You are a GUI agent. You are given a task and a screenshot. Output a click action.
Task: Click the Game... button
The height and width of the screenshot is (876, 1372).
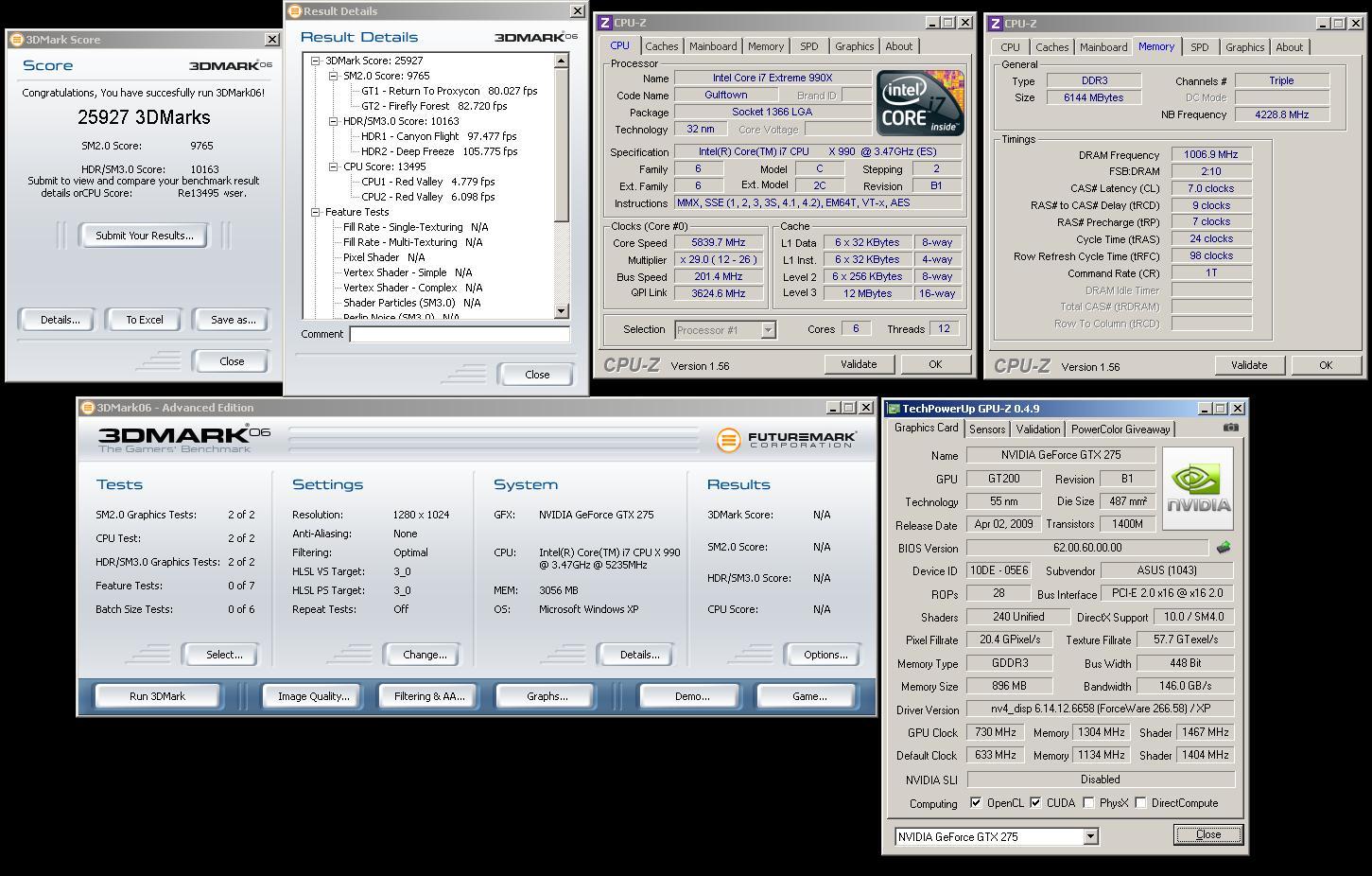(x=808, y=696)
